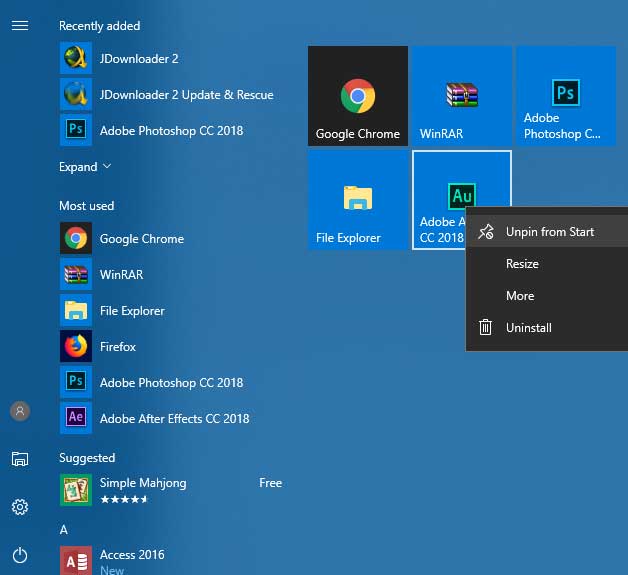Click the Most used heading
The width and height of the screenshot is (628, 575).
[x=87, y=206]
